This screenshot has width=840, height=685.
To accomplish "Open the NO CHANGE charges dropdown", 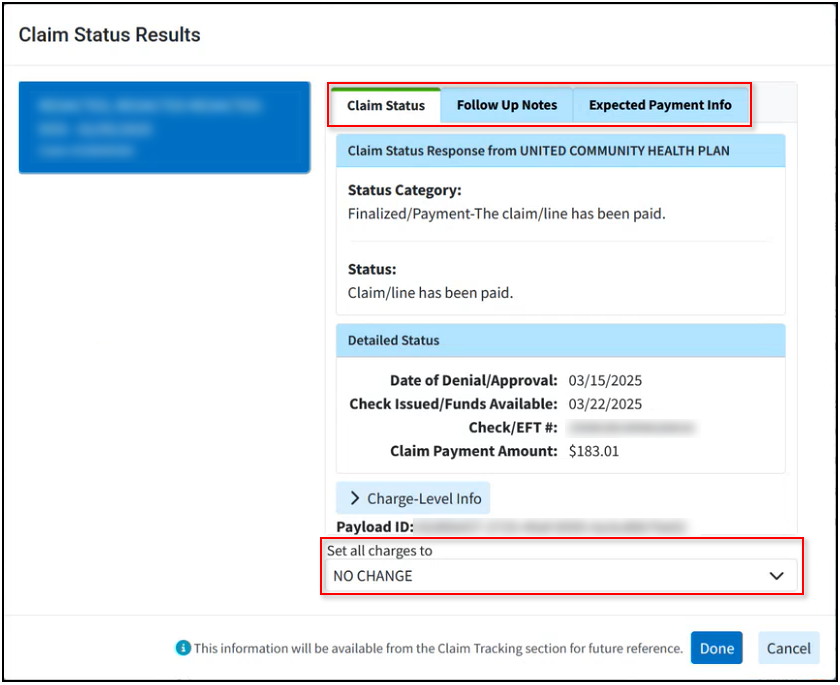I will click(561, 576).
